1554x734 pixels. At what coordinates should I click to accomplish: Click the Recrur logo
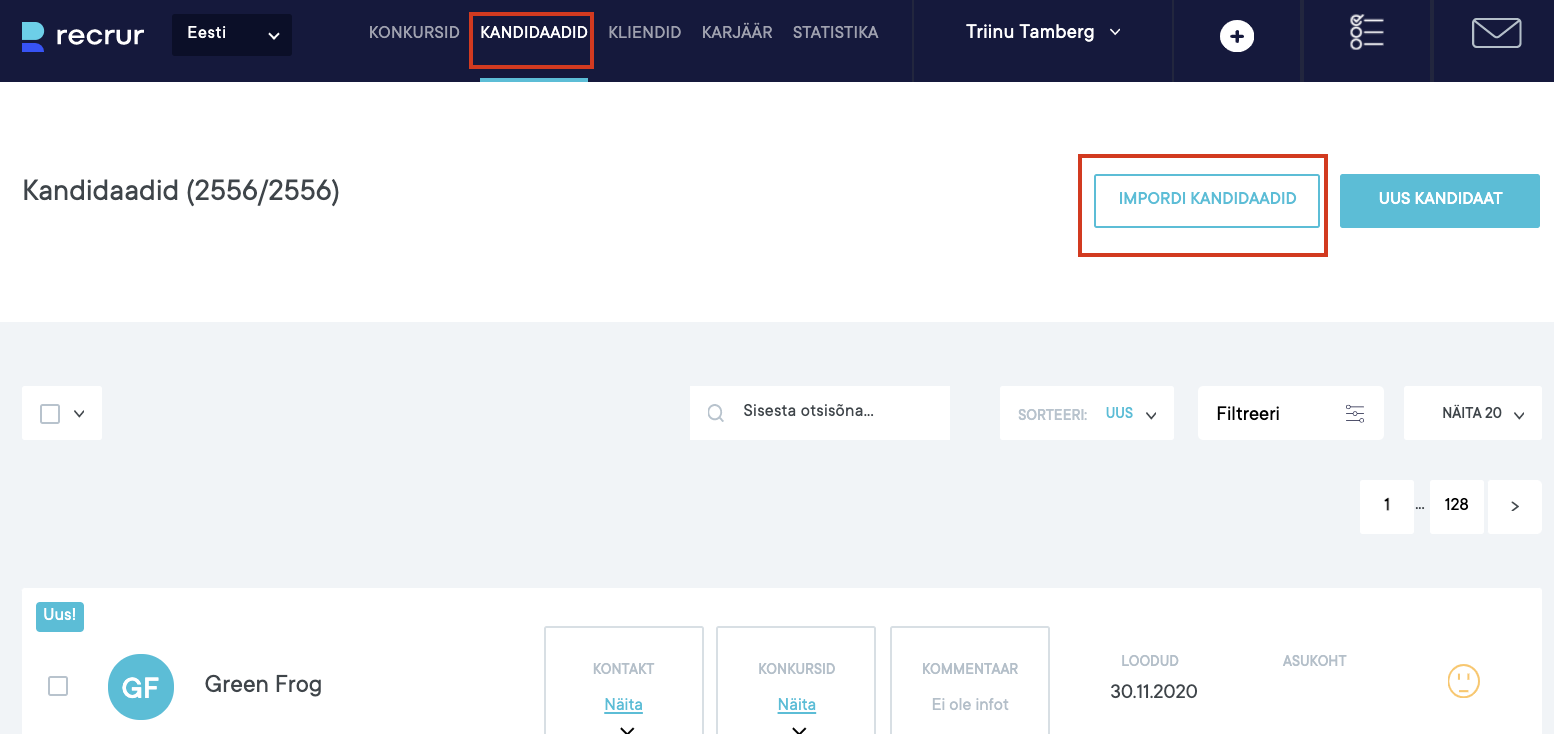tap(83, 36)
